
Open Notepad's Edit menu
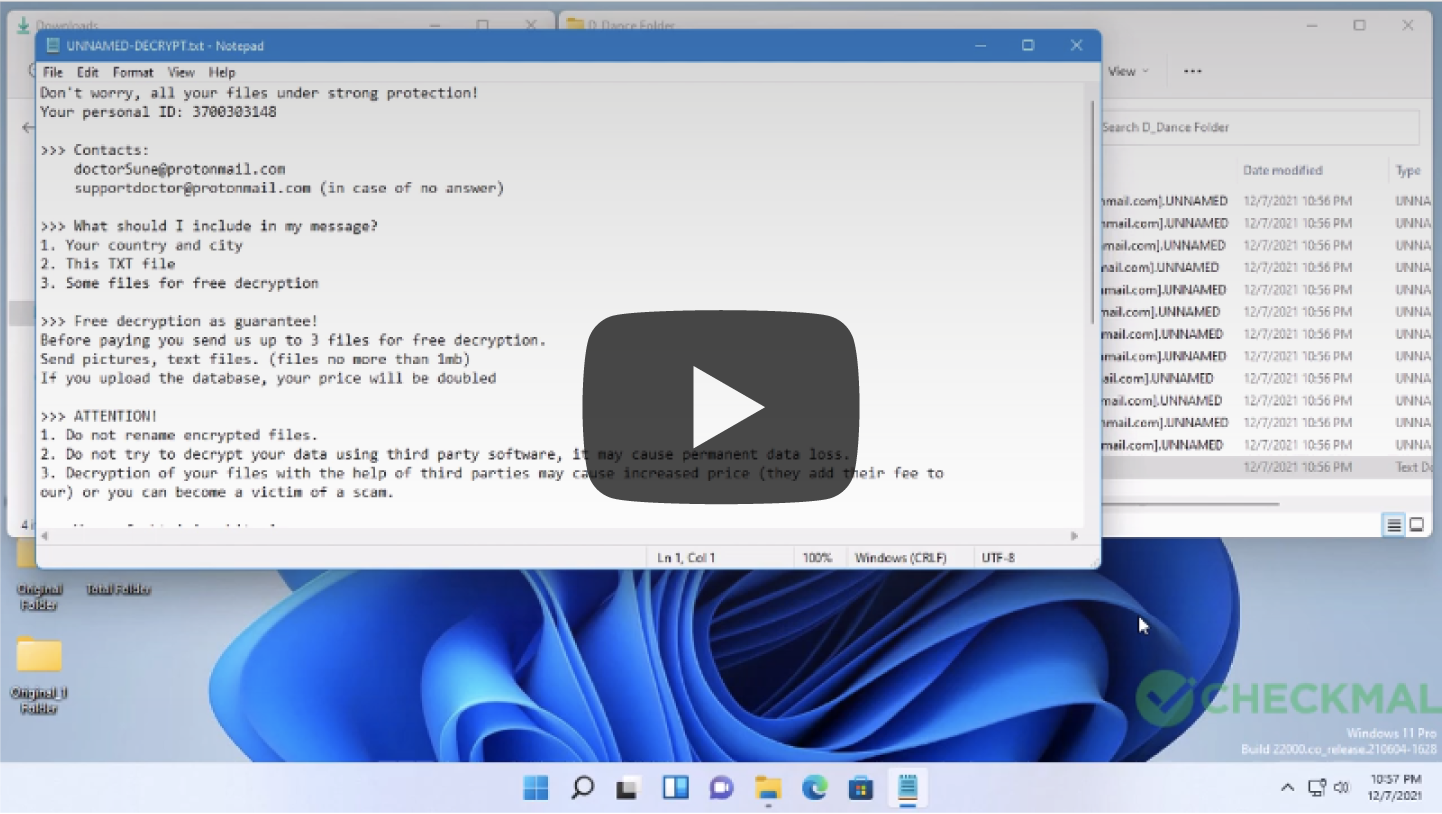pyautogui.click(x=88, y=72)
